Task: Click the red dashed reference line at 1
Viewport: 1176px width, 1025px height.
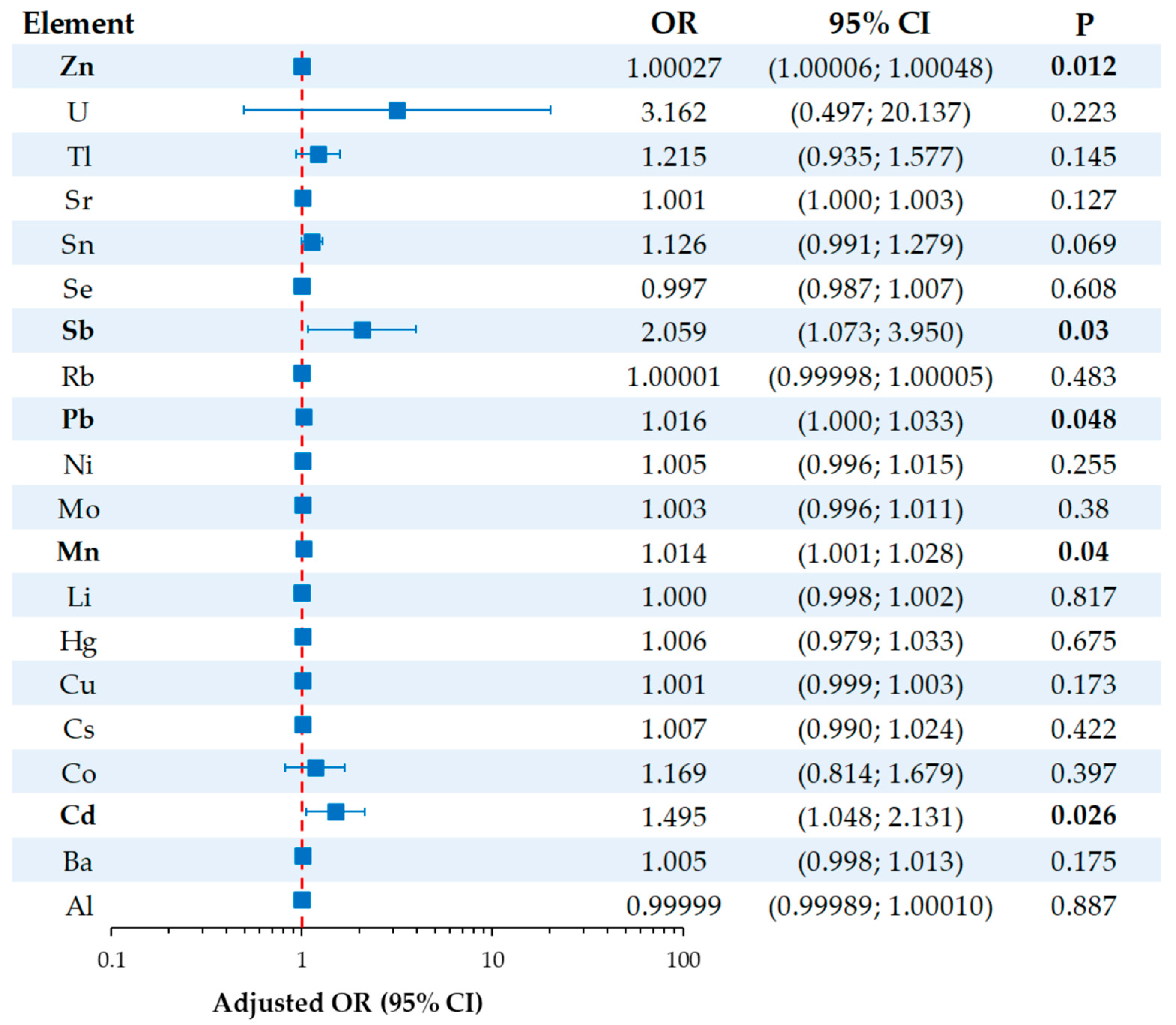Action: 301,486
